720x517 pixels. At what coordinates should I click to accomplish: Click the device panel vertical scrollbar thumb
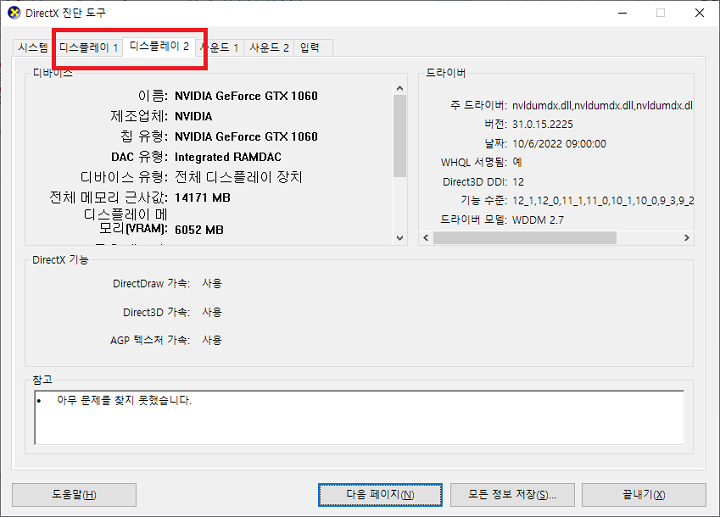pyautogui.click(x=399, y=136)
